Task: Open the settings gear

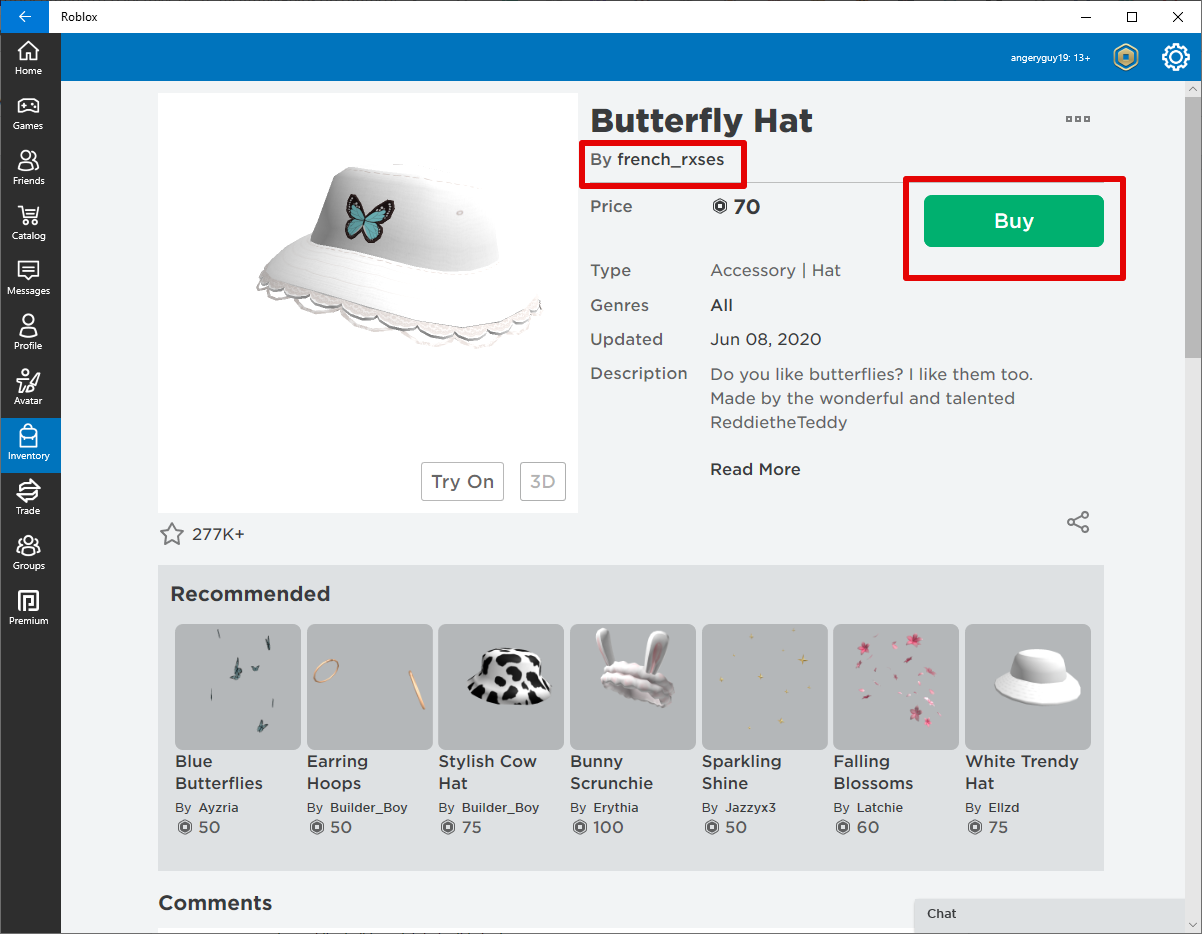Action: tap(1175, 58)
